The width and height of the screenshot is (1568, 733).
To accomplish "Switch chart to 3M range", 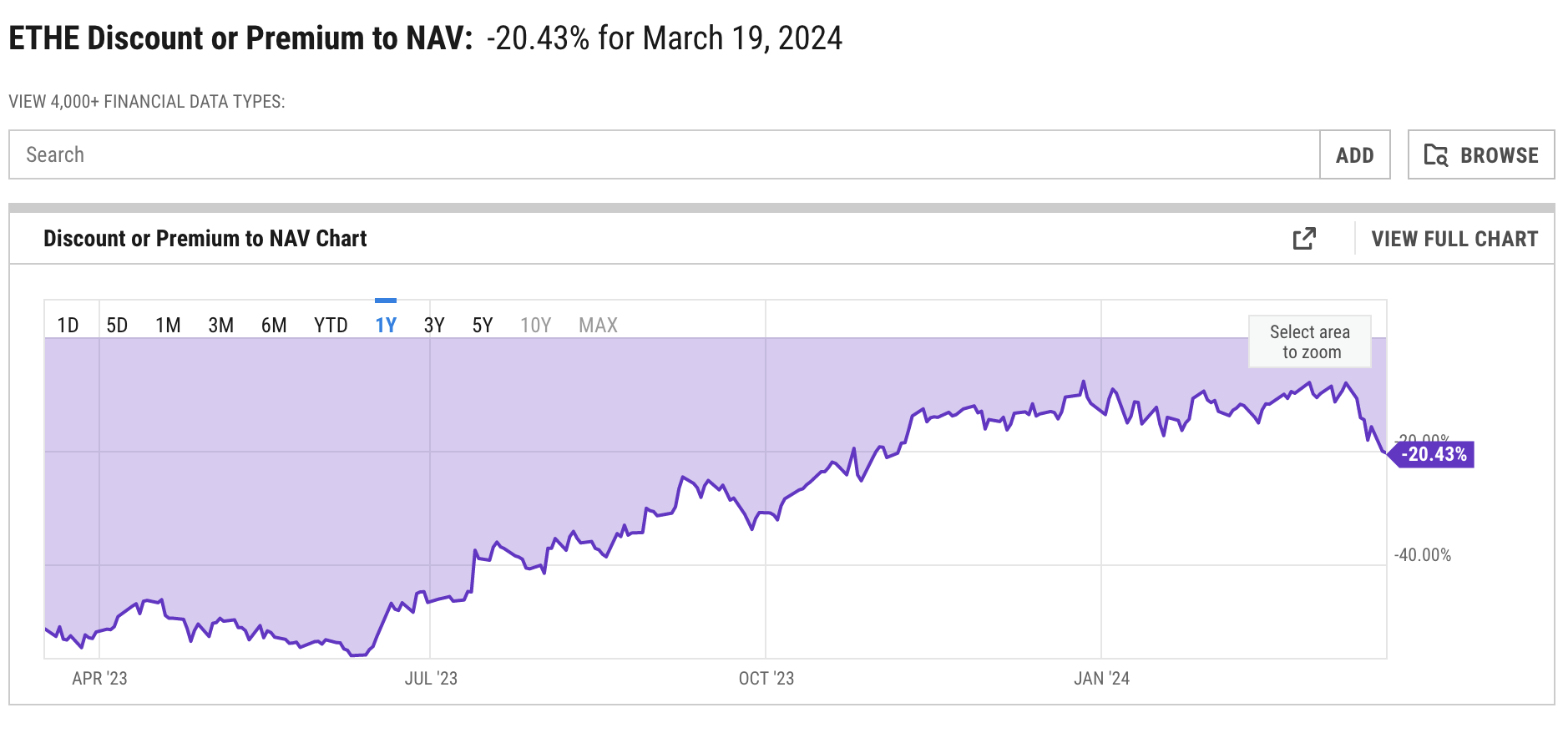I will click(220, 325).
